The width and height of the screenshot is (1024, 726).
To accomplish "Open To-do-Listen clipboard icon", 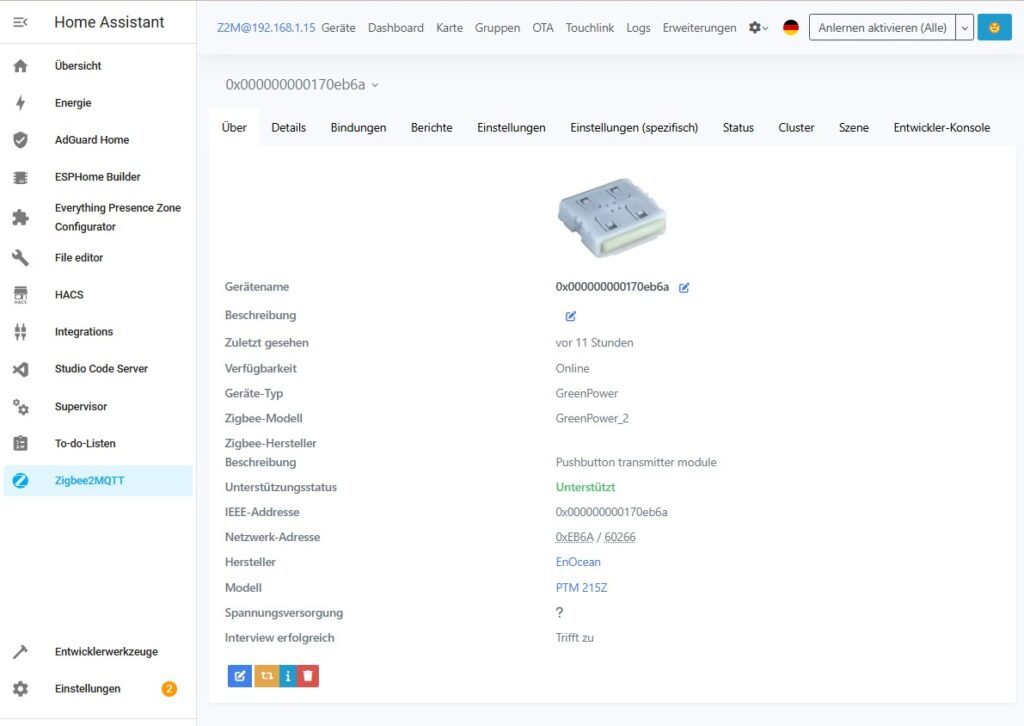I will (x=20, y=443).
